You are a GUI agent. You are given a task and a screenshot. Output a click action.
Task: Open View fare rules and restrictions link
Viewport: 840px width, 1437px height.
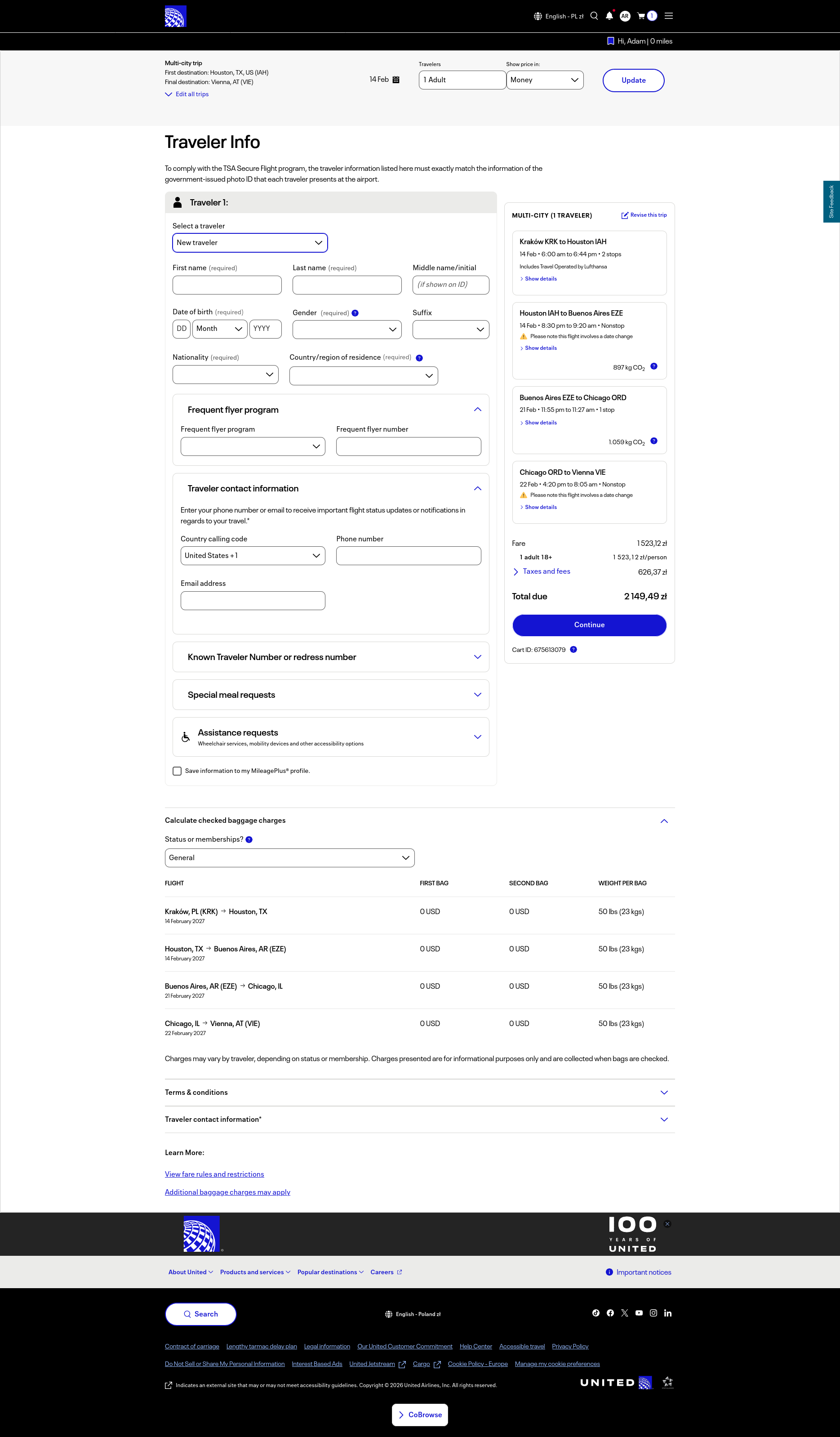click(x=214, y=1174)
